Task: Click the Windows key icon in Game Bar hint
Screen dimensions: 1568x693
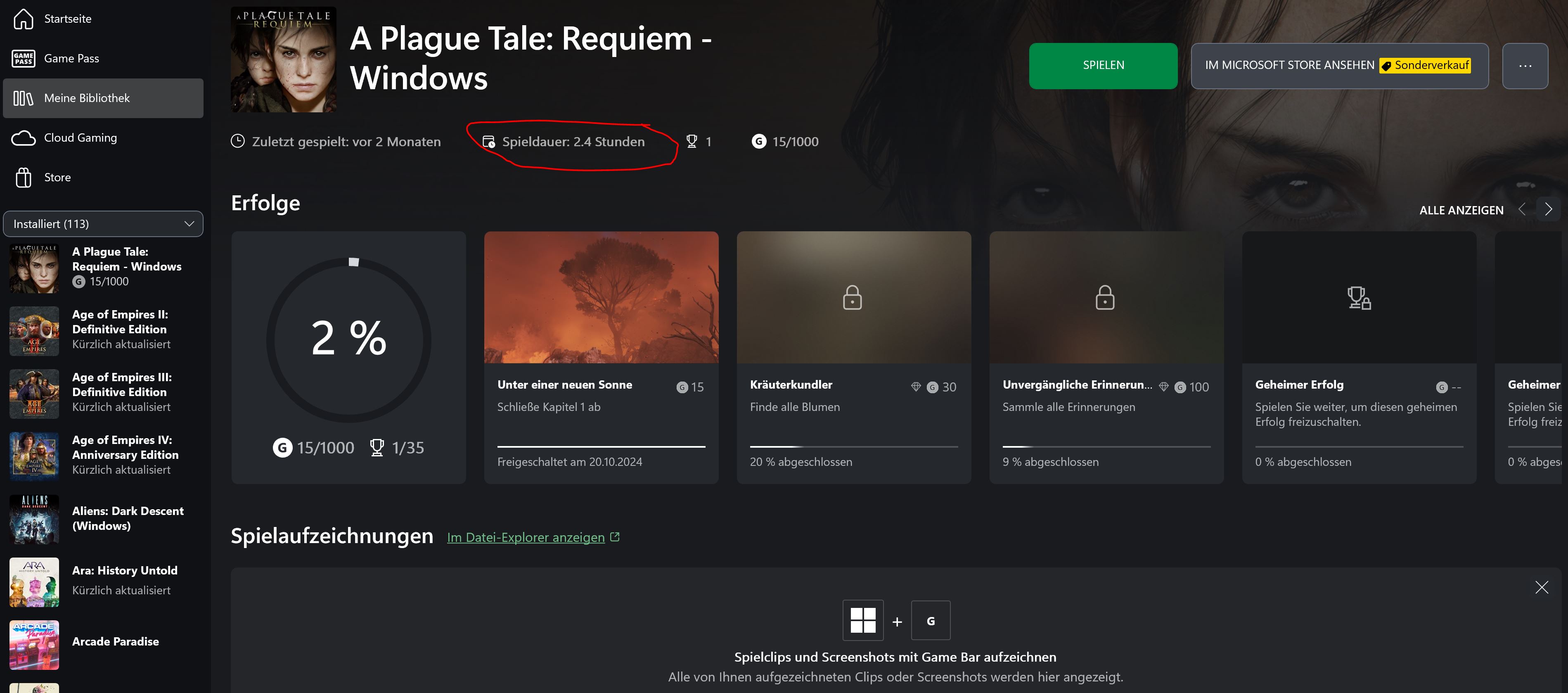Action: coord(862,621)
